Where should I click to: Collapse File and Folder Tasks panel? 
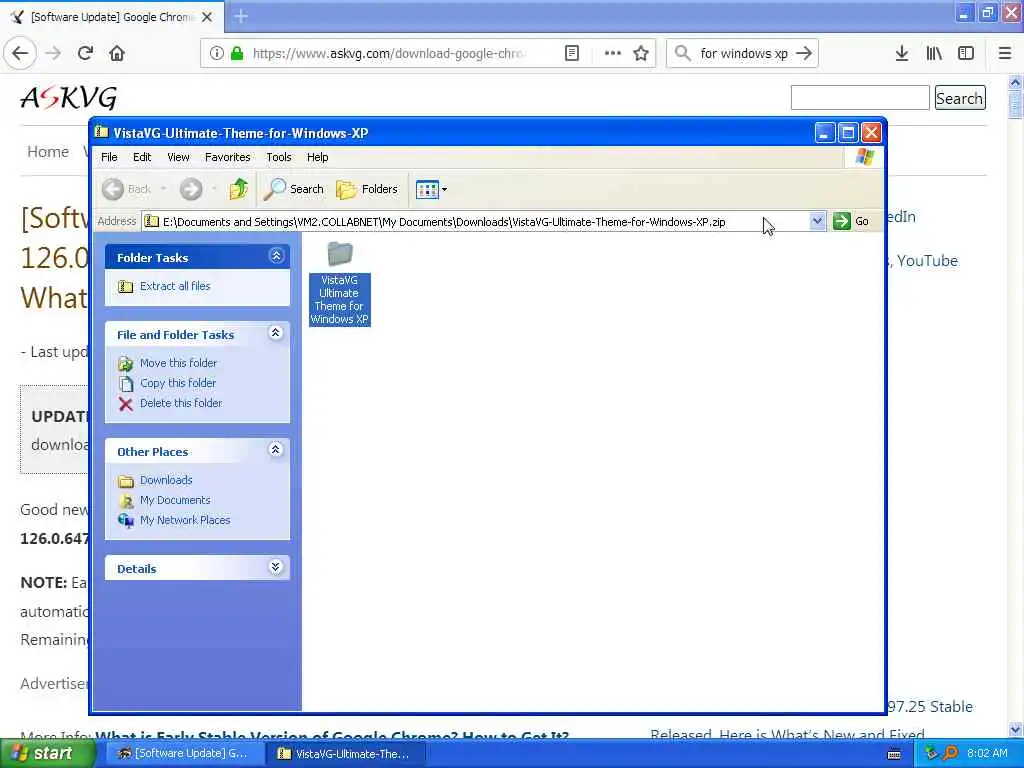click(x=276, y=333)
